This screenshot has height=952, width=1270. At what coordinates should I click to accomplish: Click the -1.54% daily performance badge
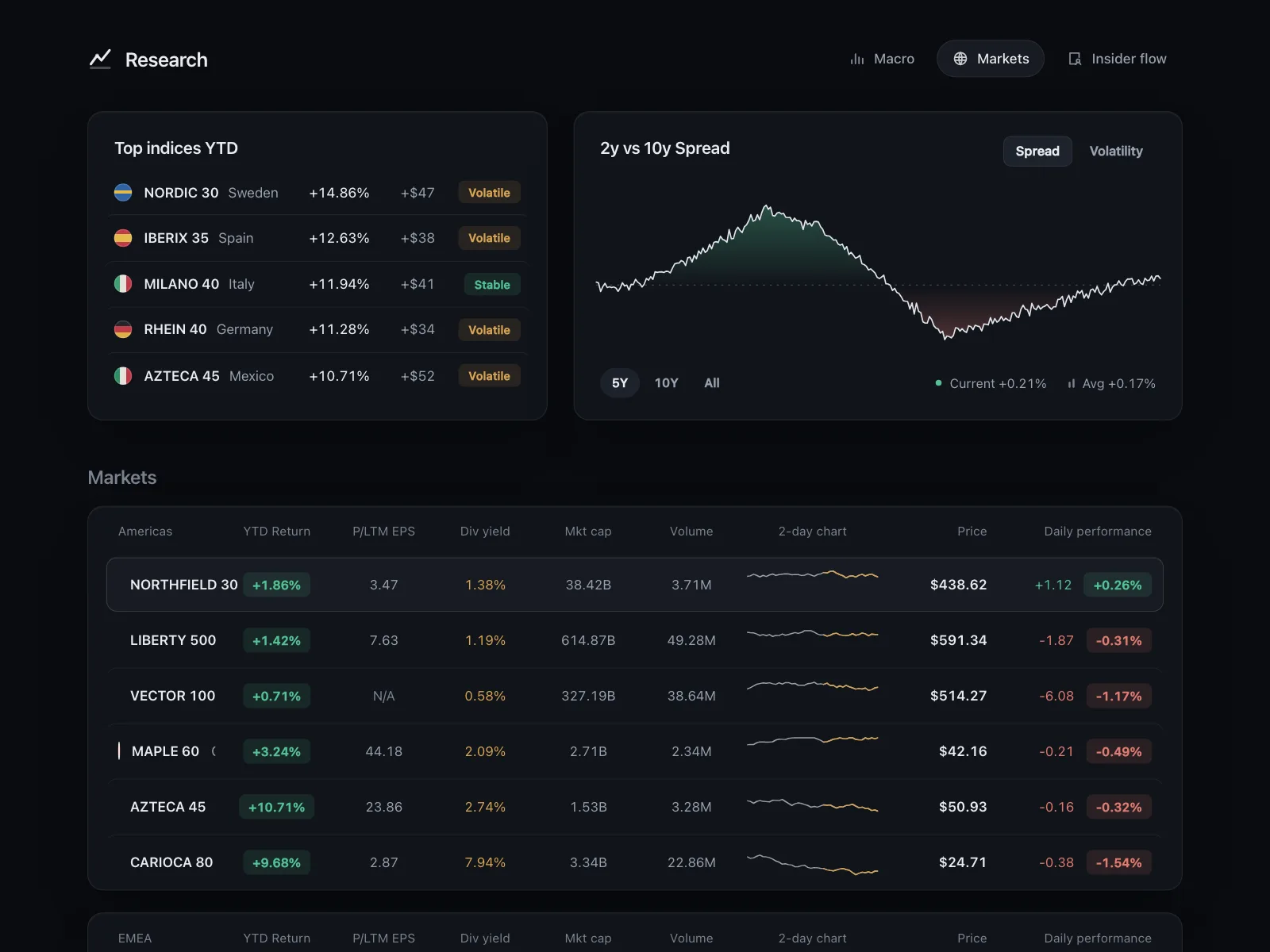pos(1118,862)
